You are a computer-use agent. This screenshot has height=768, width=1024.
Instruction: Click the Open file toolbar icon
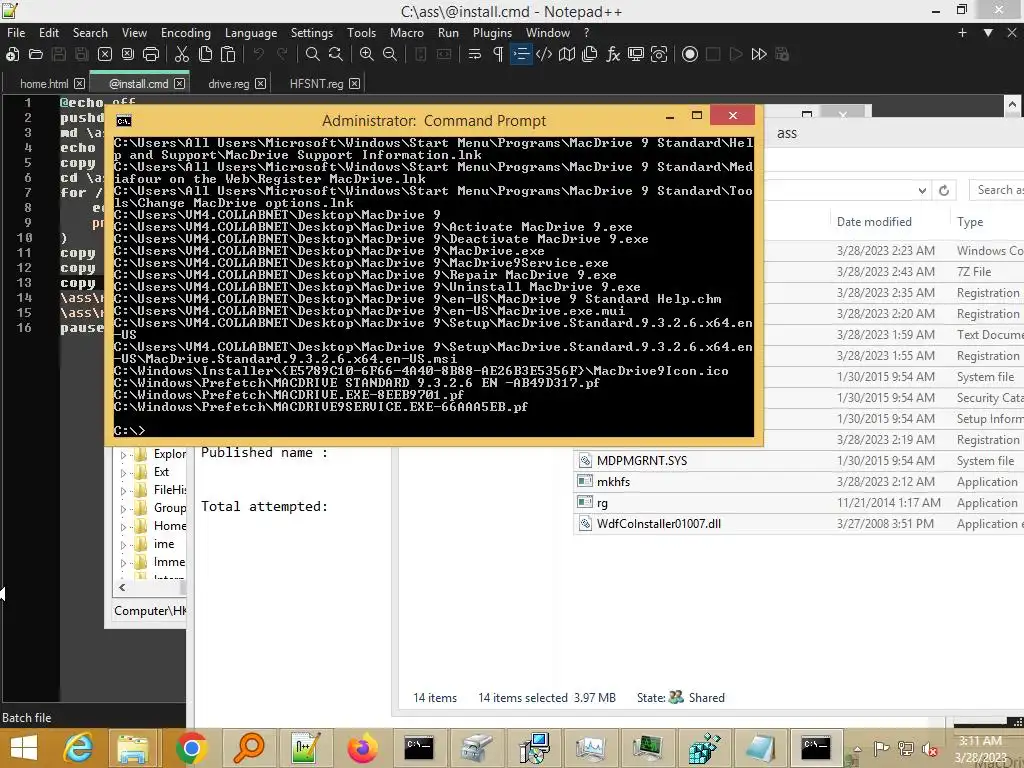pyautogui.click(x=35, y=54)
